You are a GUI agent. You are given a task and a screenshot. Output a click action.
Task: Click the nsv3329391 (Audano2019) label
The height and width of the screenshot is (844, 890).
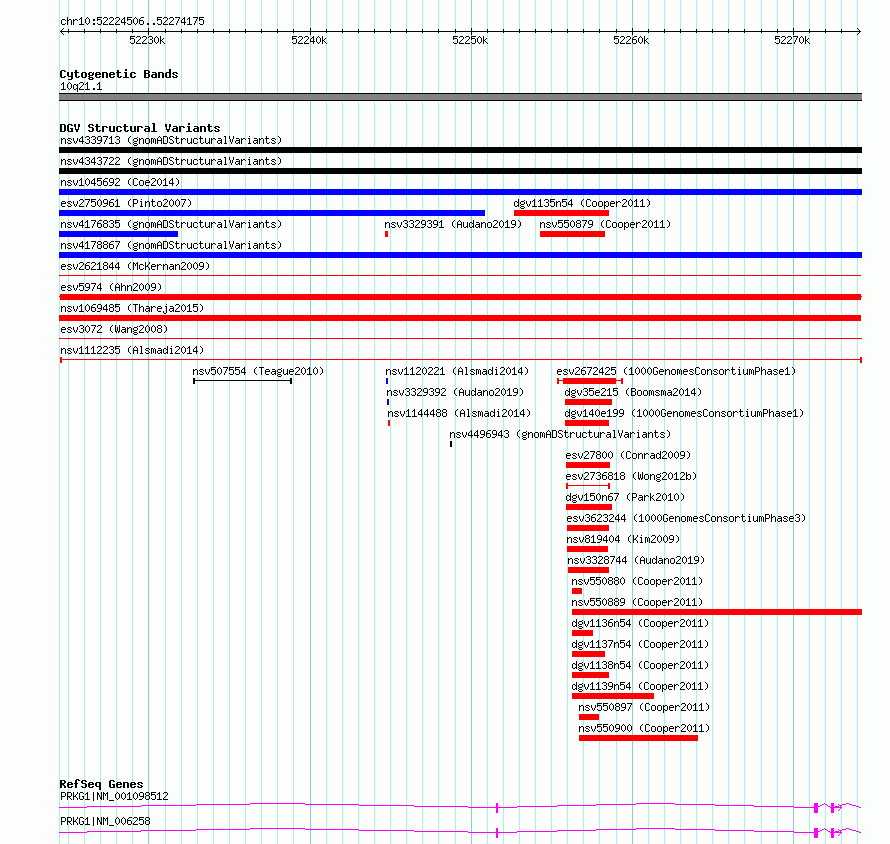tap(453, 224)
